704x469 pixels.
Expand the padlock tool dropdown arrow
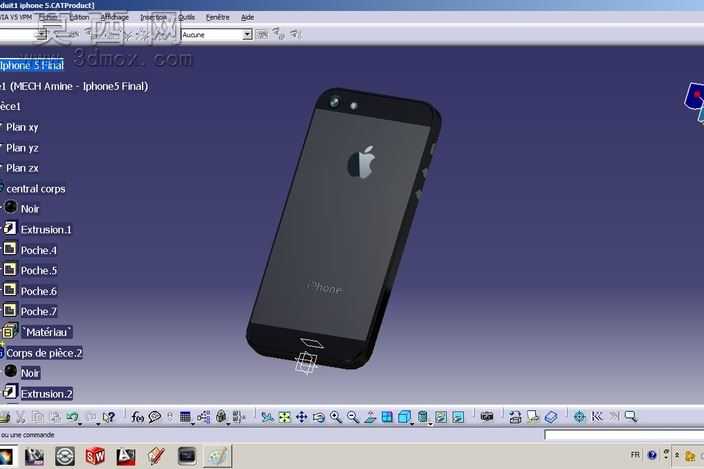click(228, 424)
